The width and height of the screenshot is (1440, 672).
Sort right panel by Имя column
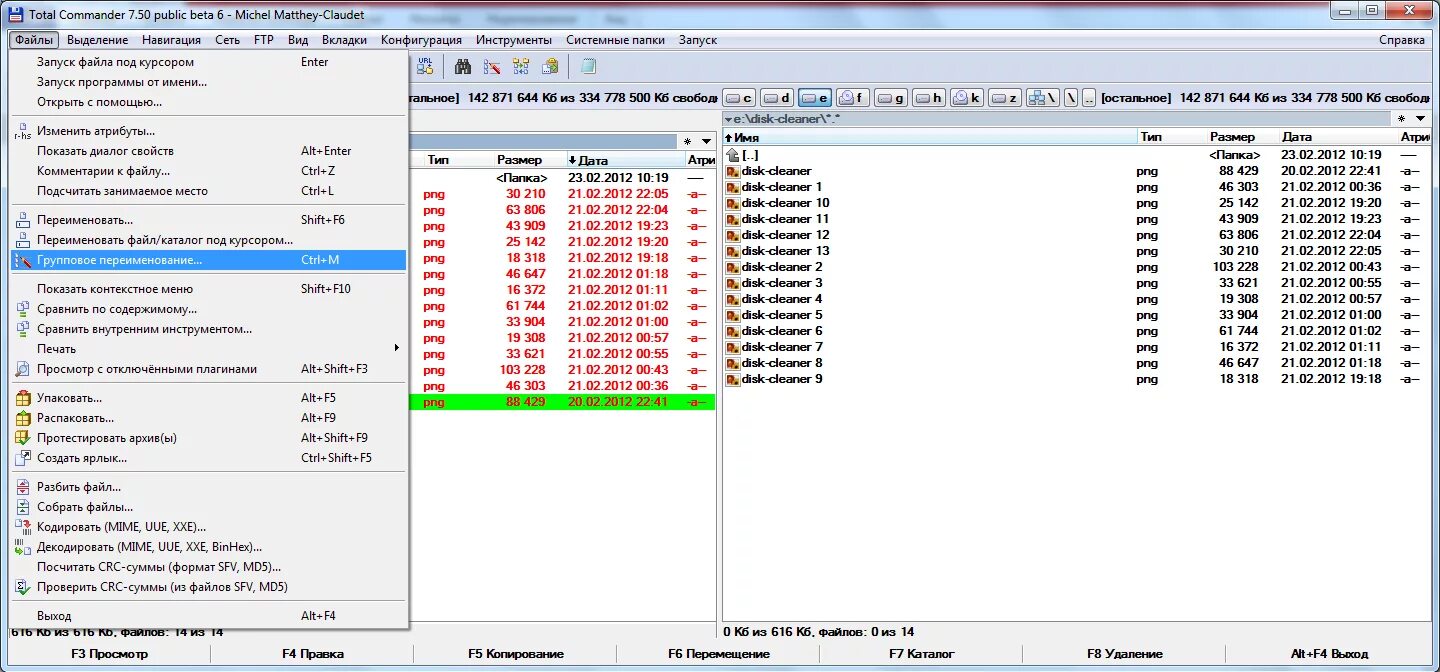point(930,137)
